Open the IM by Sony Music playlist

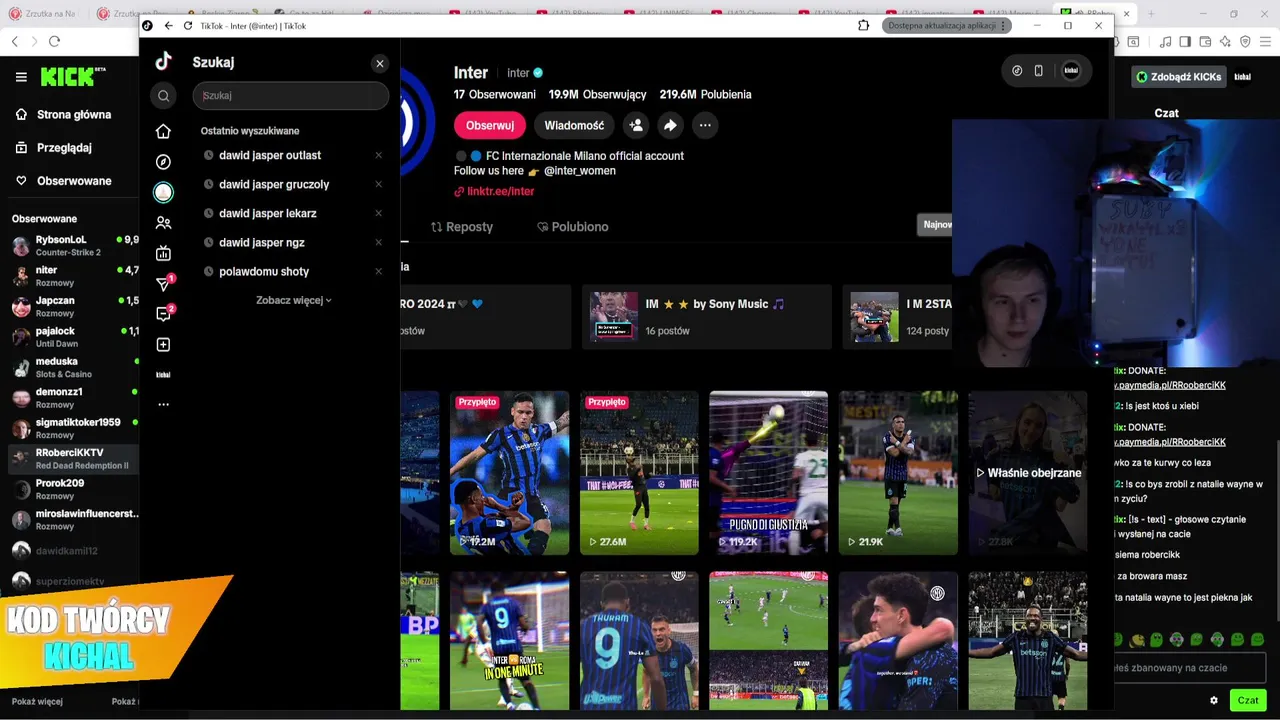[707, 317]
